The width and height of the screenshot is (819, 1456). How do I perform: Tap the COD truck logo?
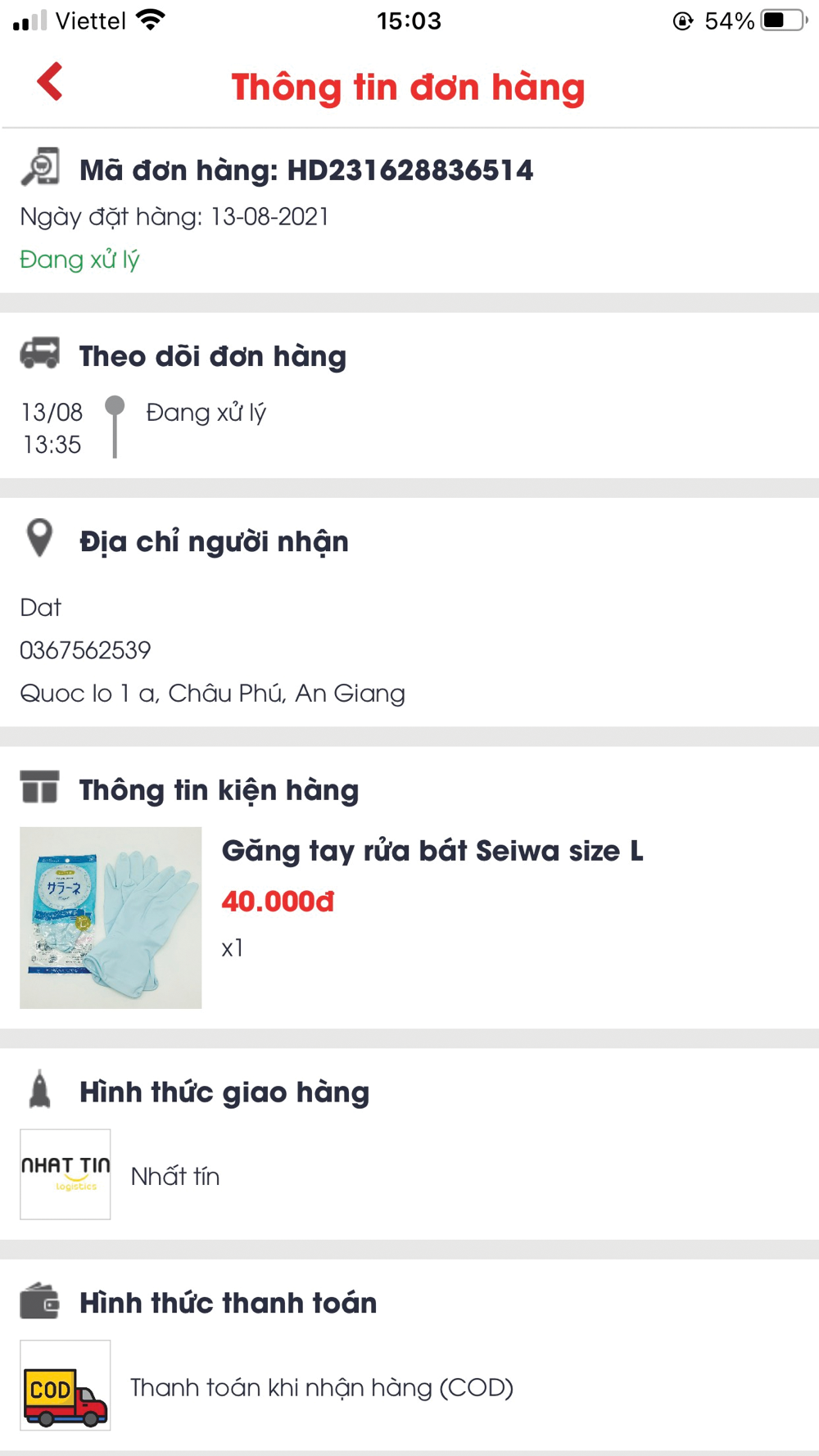coord(66,1386)
